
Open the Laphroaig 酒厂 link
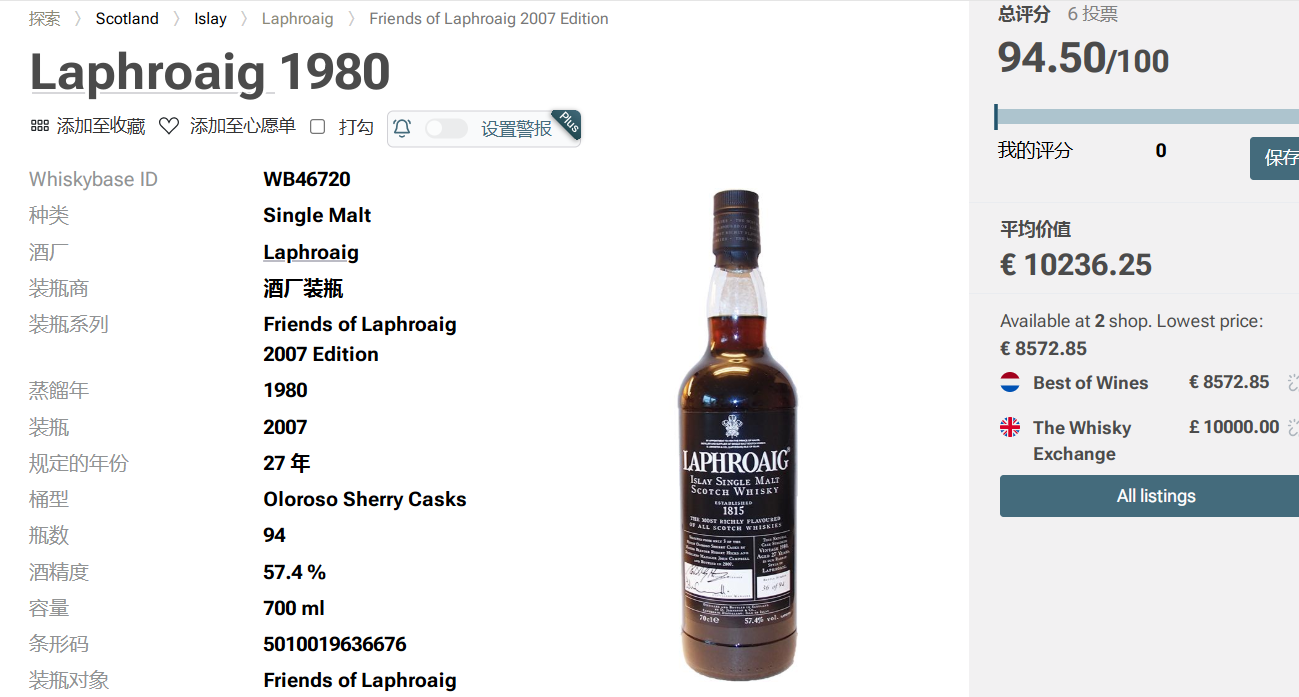pos(311,252)
